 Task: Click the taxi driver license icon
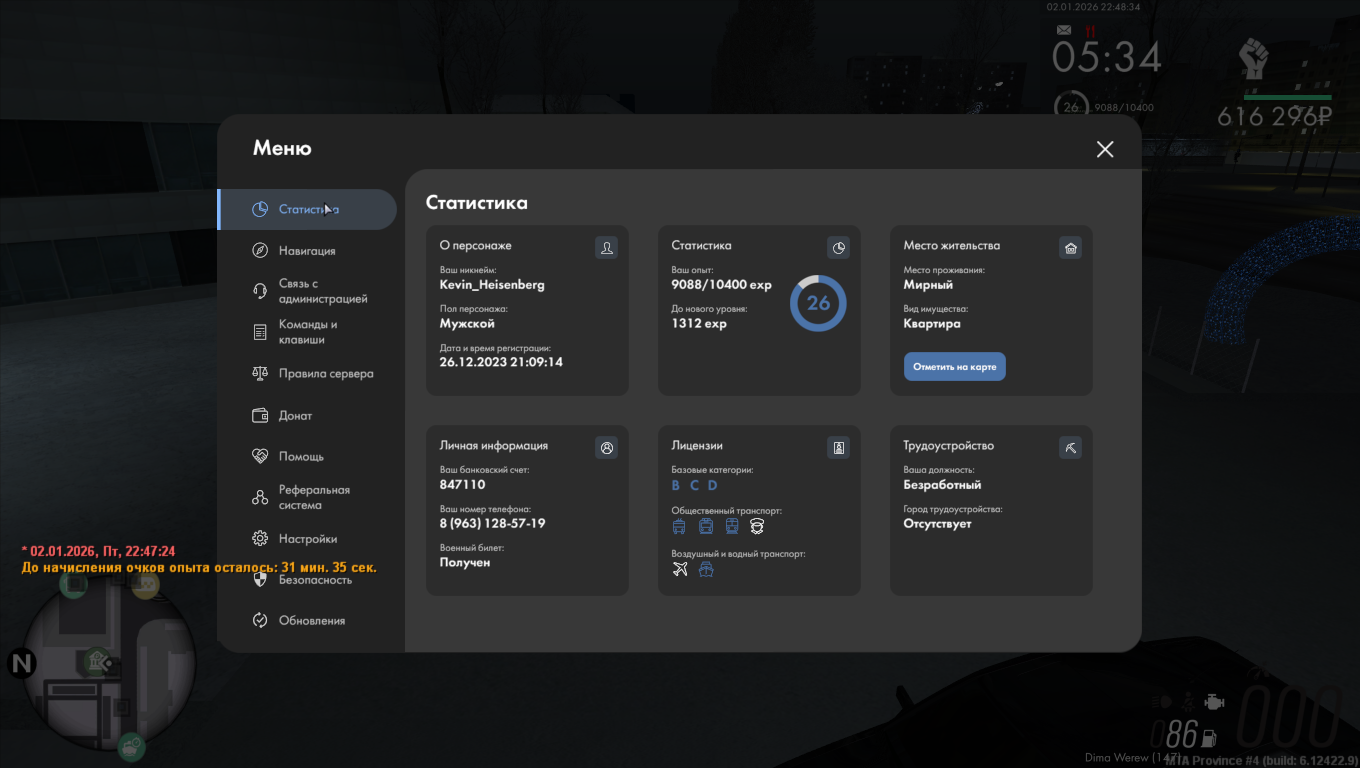pos(758,526)
